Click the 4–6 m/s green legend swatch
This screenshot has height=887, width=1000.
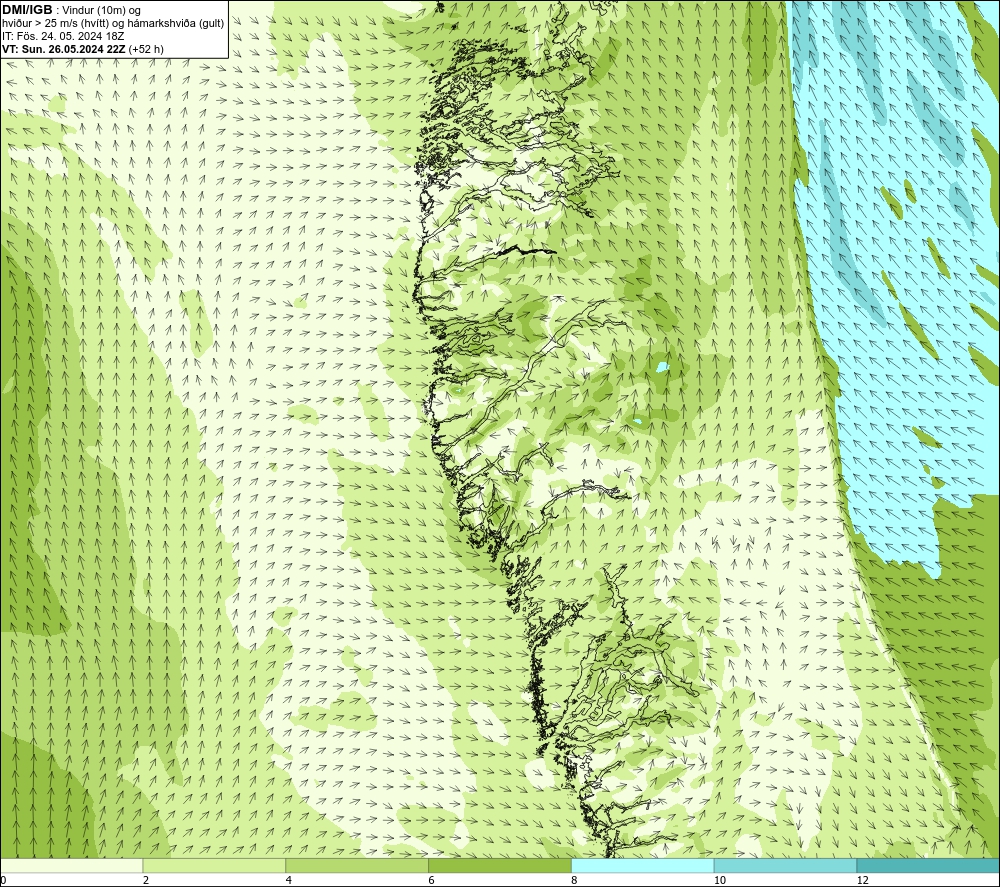357,865
